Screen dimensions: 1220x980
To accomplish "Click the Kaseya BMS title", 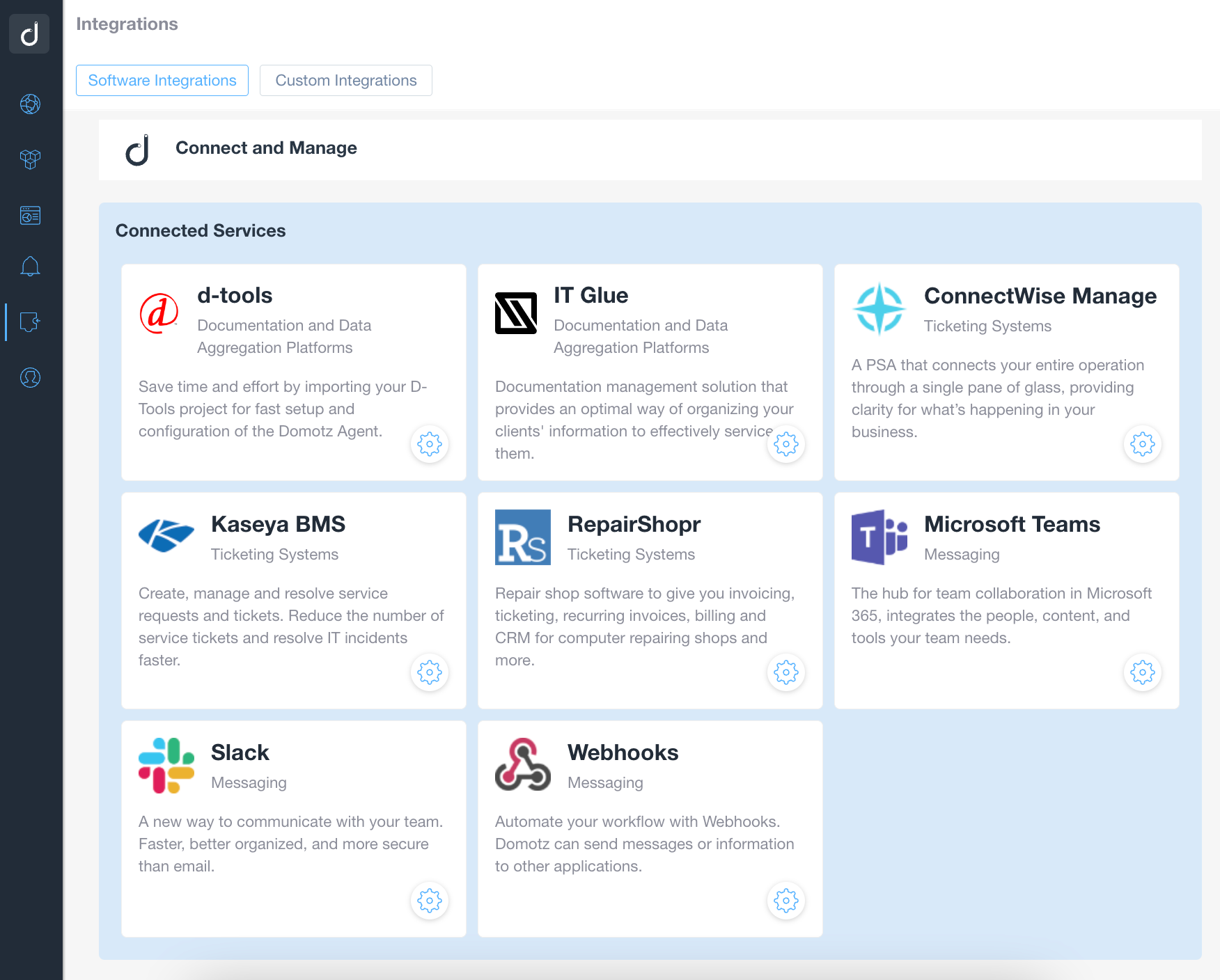I will [279, 524].
